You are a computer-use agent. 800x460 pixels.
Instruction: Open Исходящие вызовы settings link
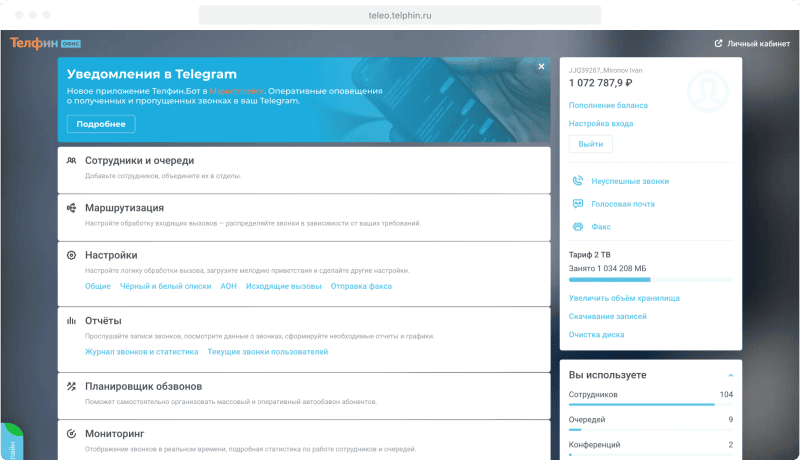[285, 286]
